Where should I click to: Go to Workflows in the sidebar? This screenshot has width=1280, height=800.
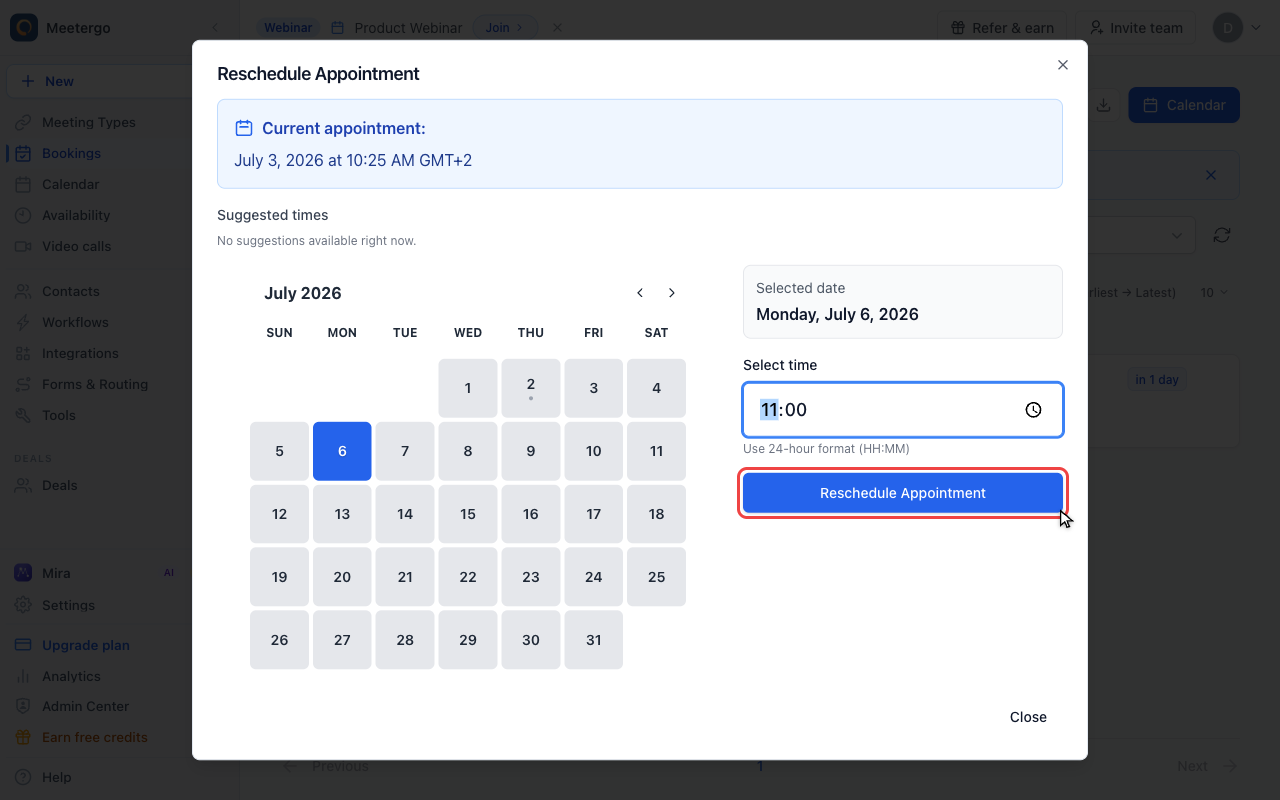coord(75,322)
